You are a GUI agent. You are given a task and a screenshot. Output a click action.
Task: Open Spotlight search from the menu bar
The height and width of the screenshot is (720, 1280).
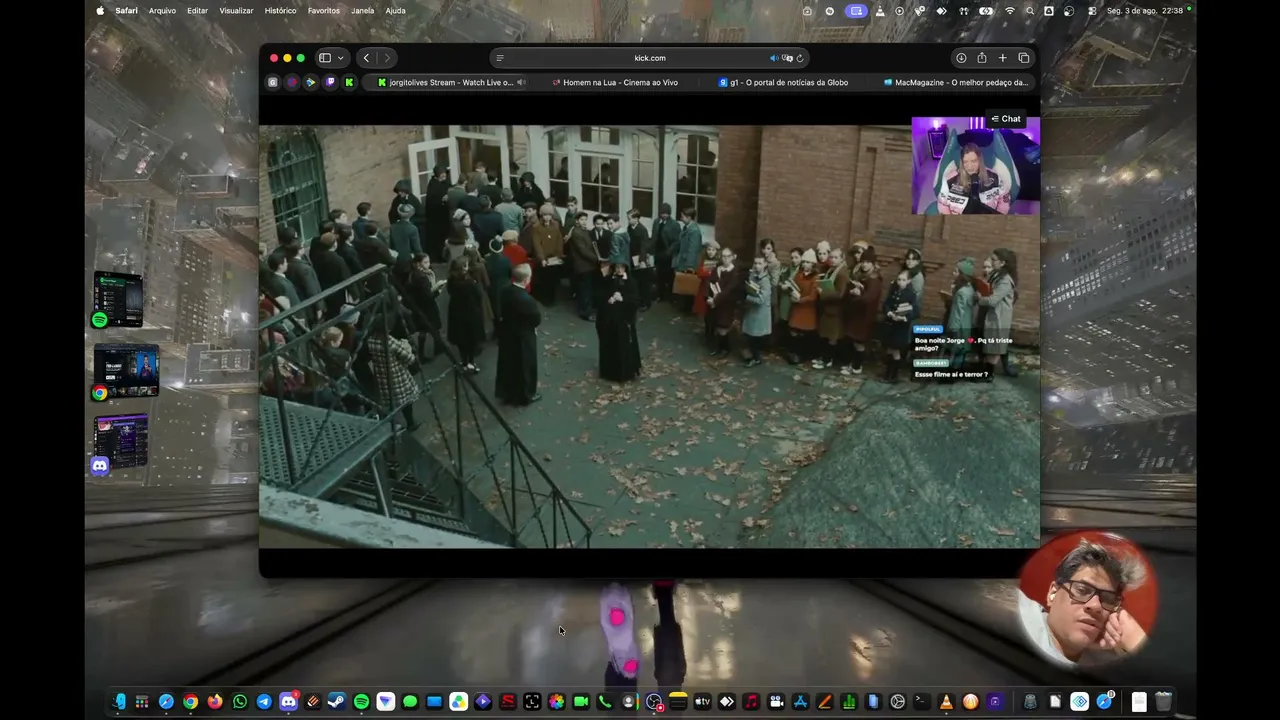tap(1030, 11)
